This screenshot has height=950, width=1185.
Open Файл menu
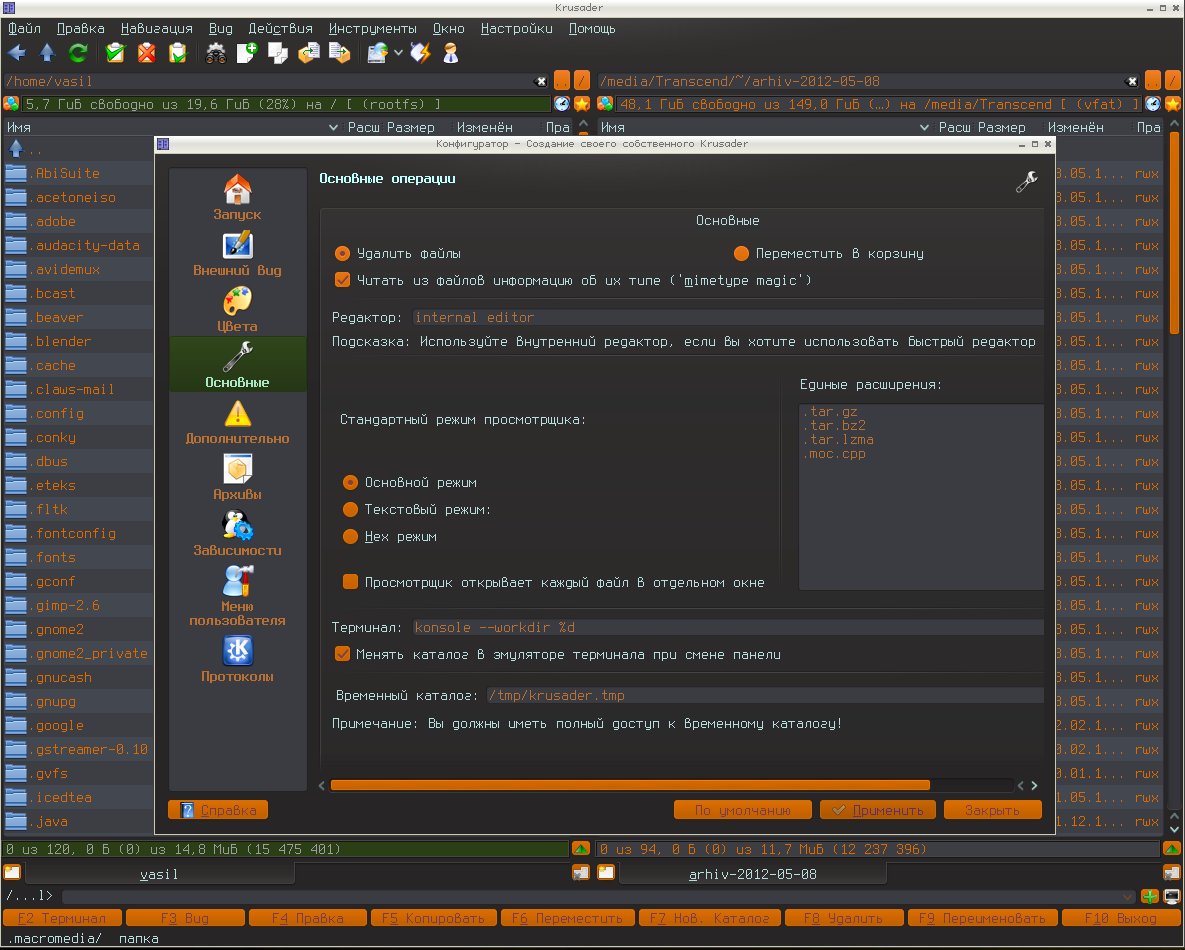pyautogui.click(x=24, y=29)
